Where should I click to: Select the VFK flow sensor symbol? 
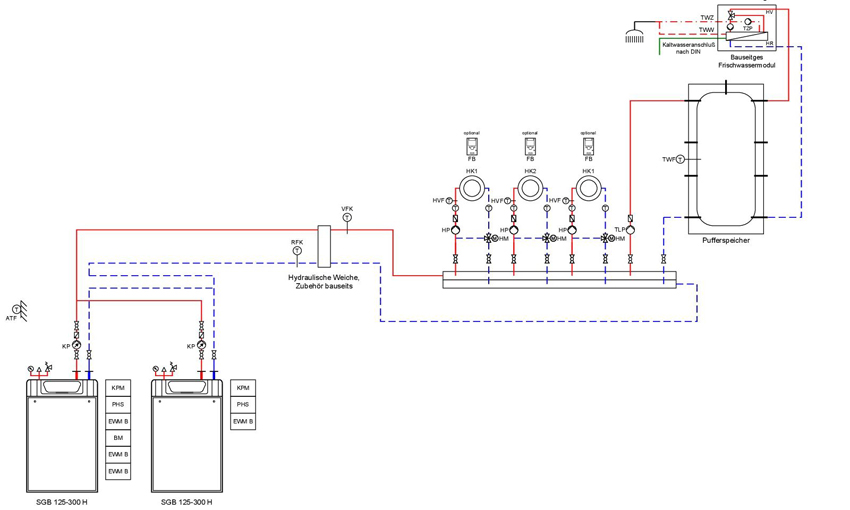pyautogui.click(x=347, y=217)
